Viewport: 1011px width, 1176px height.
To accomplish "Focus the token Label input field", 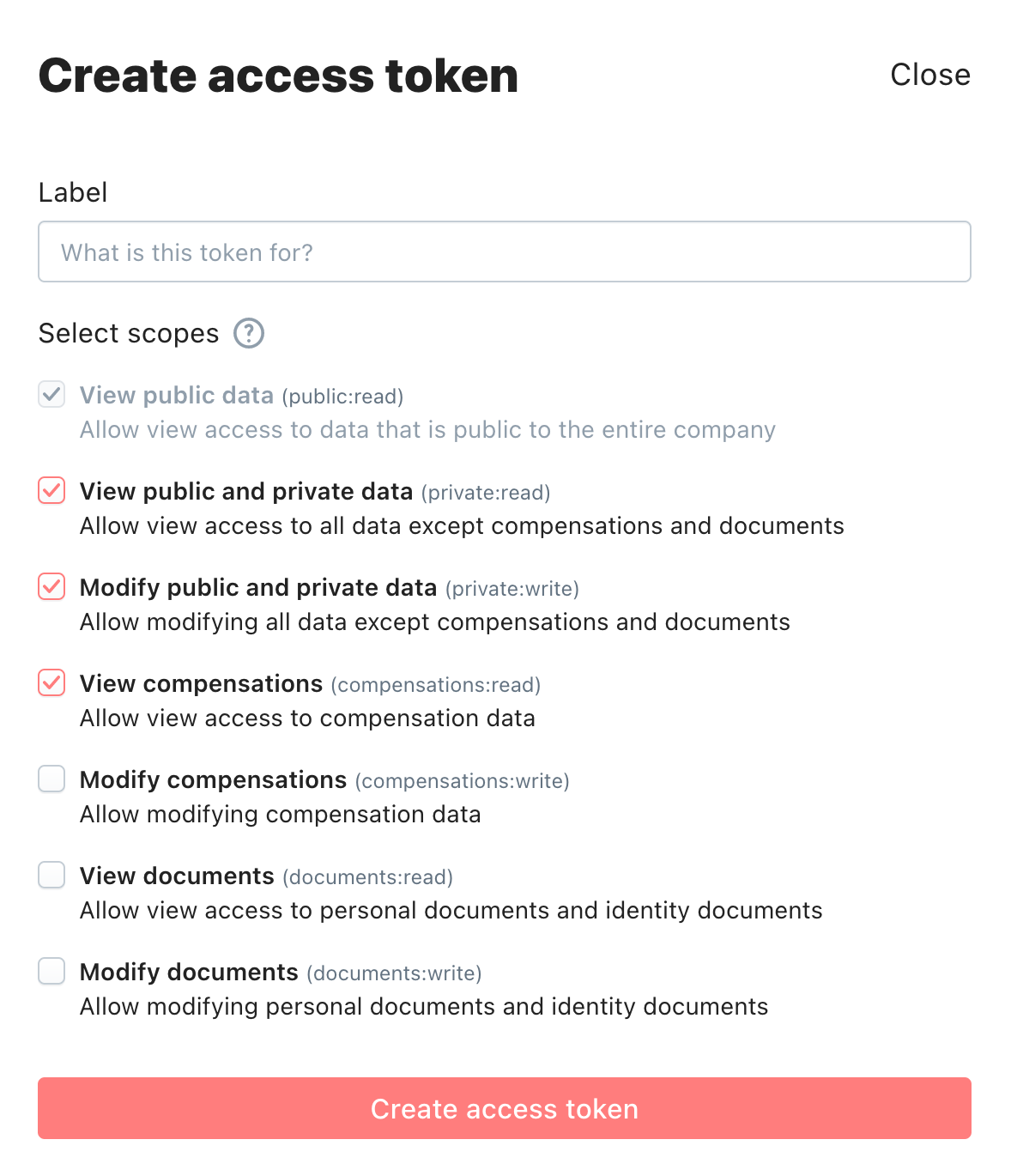I will pos(505,252).
